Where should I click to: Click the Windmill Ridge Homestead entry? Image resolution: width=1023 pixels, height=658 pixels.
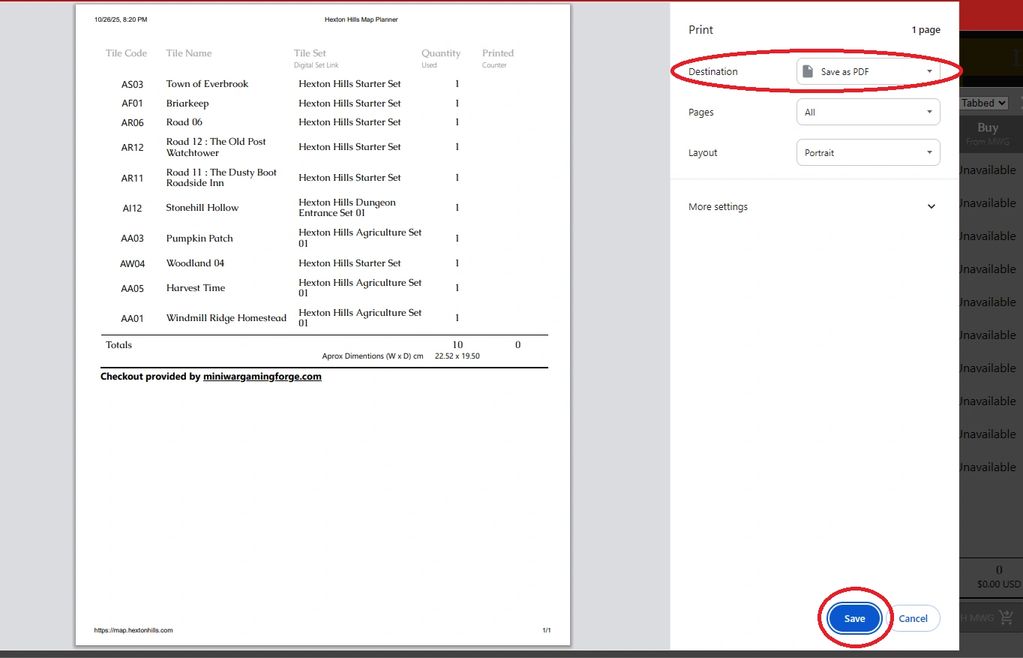pyautogui.click(x=226, y=318)
